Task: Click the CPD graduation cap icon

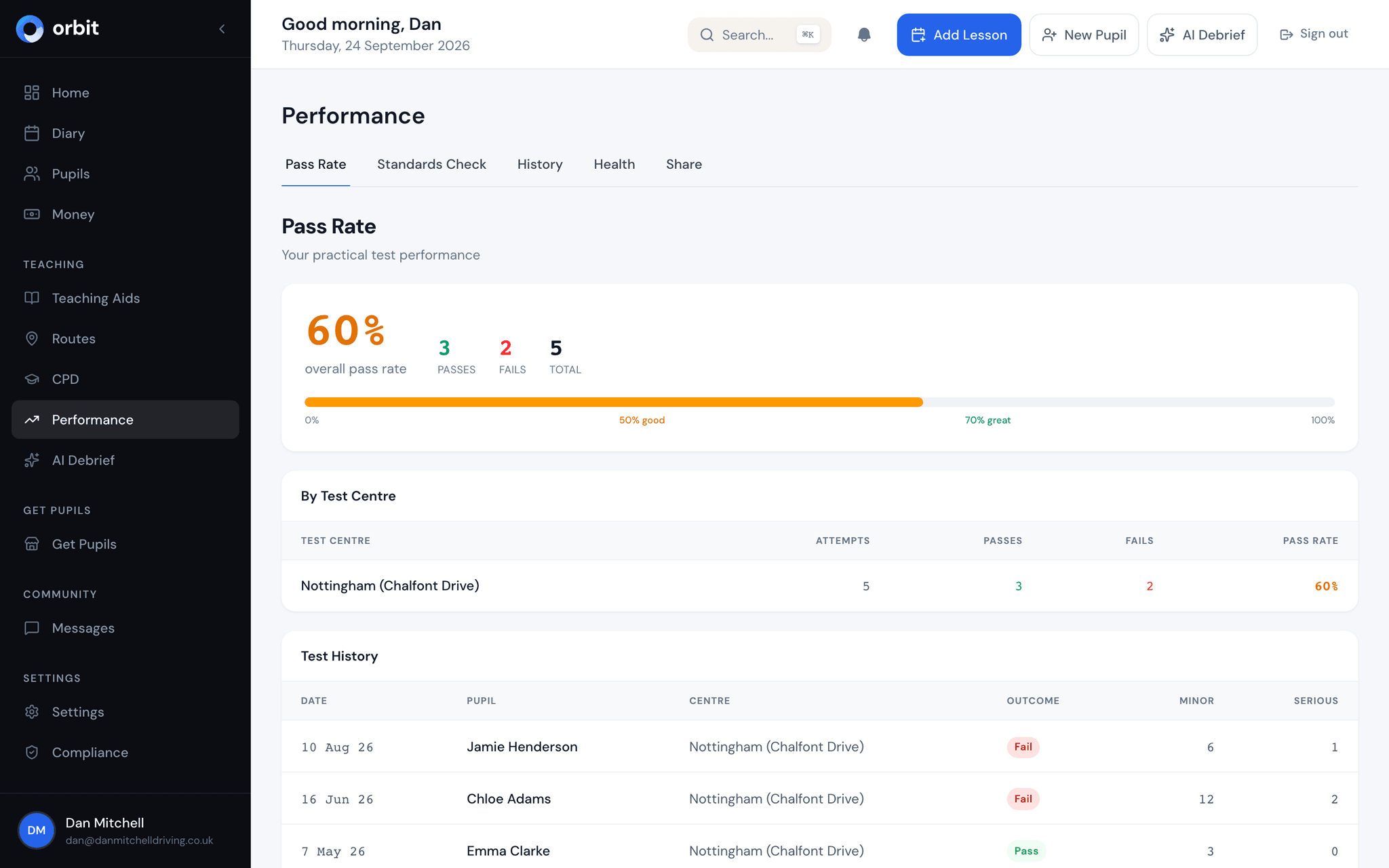Action: [32, 379]
